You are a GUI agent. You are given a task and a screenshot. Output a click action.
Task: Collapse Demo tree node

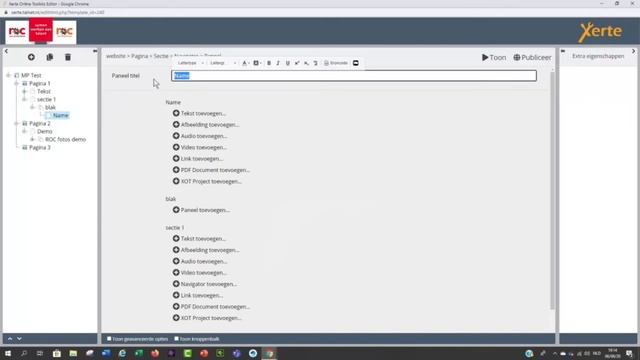(24, 131)
